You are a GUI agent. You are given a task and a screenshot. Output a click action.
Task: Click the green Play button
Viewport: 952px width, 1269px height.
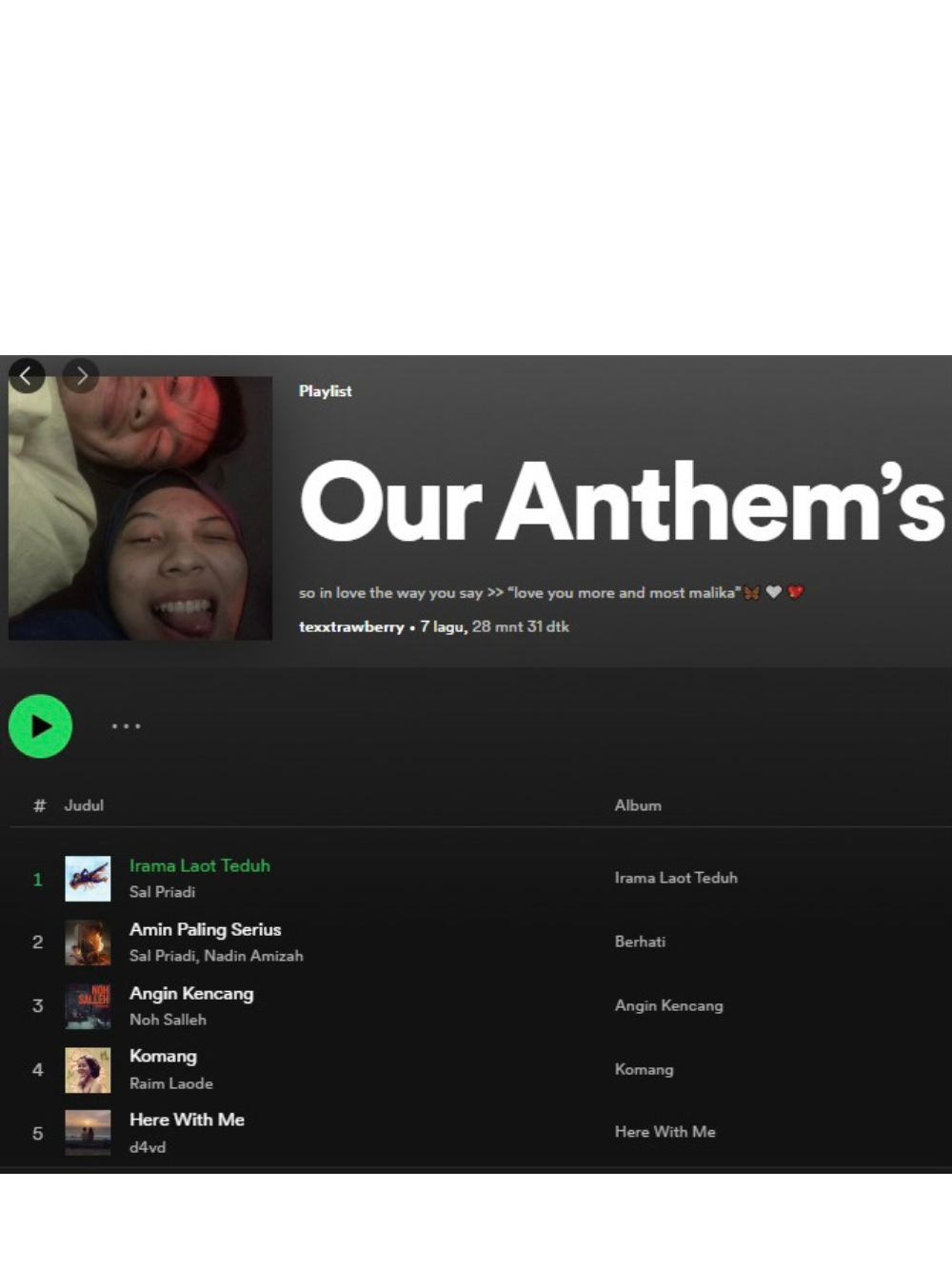pyautogui.click(x=40, y=726)
